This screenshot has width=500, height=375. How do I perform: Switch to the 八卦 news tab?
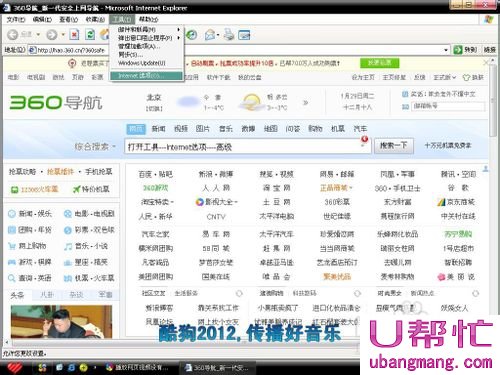tap(47, 295)
